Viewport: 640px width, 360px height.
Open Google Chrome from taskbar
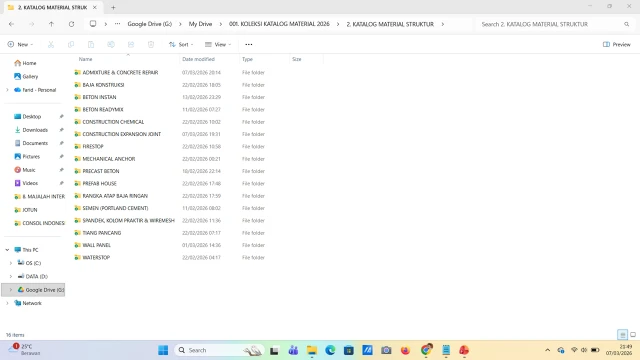click(x=426, y=350)
